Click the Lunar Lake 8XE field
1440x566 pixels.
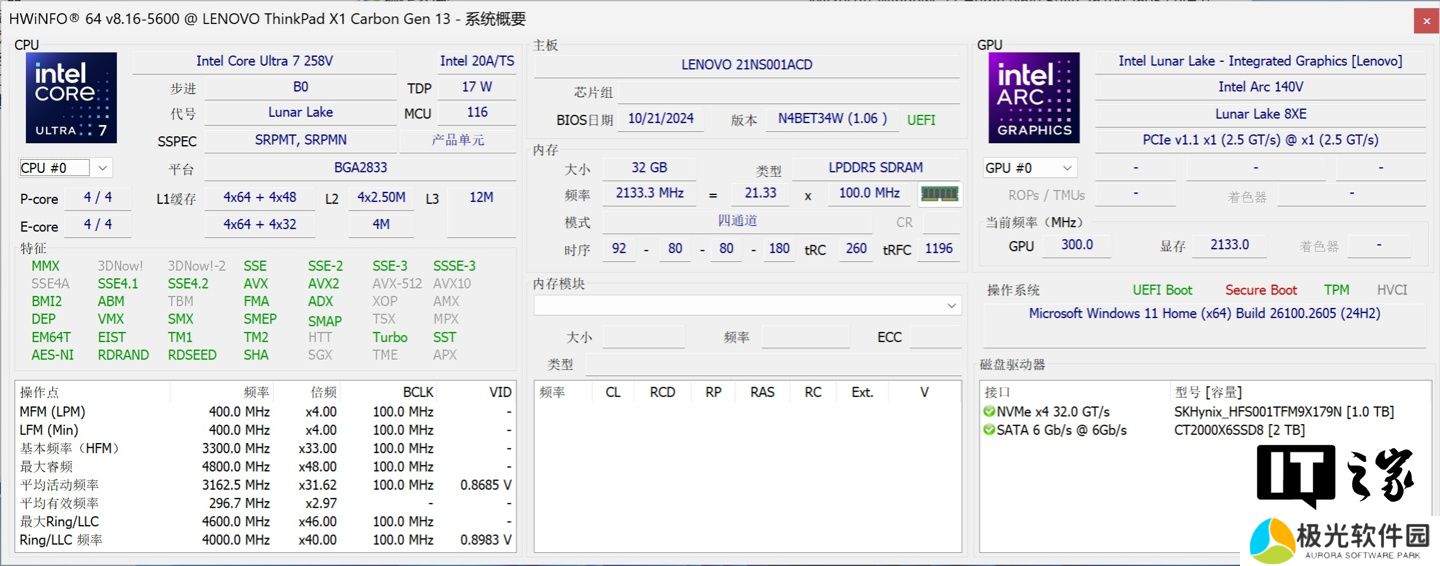(x=1260, y=114)
